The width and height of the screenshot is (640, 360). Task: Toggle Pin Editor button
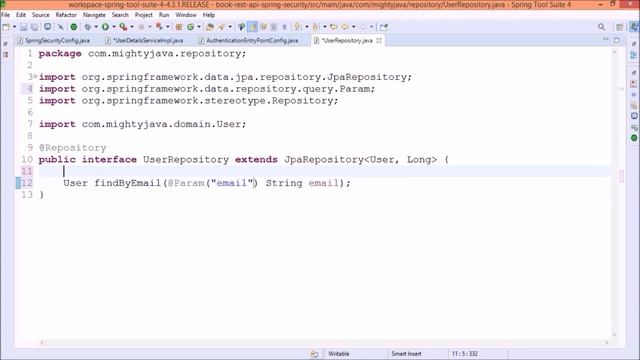(383, 27)
